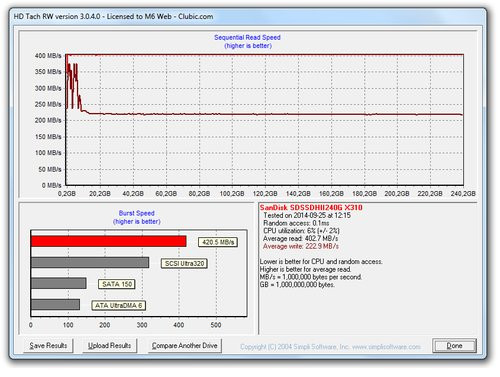Select the gray ATA UltraDMA 6 bar
500x377 pixels.
click(55, 304)
